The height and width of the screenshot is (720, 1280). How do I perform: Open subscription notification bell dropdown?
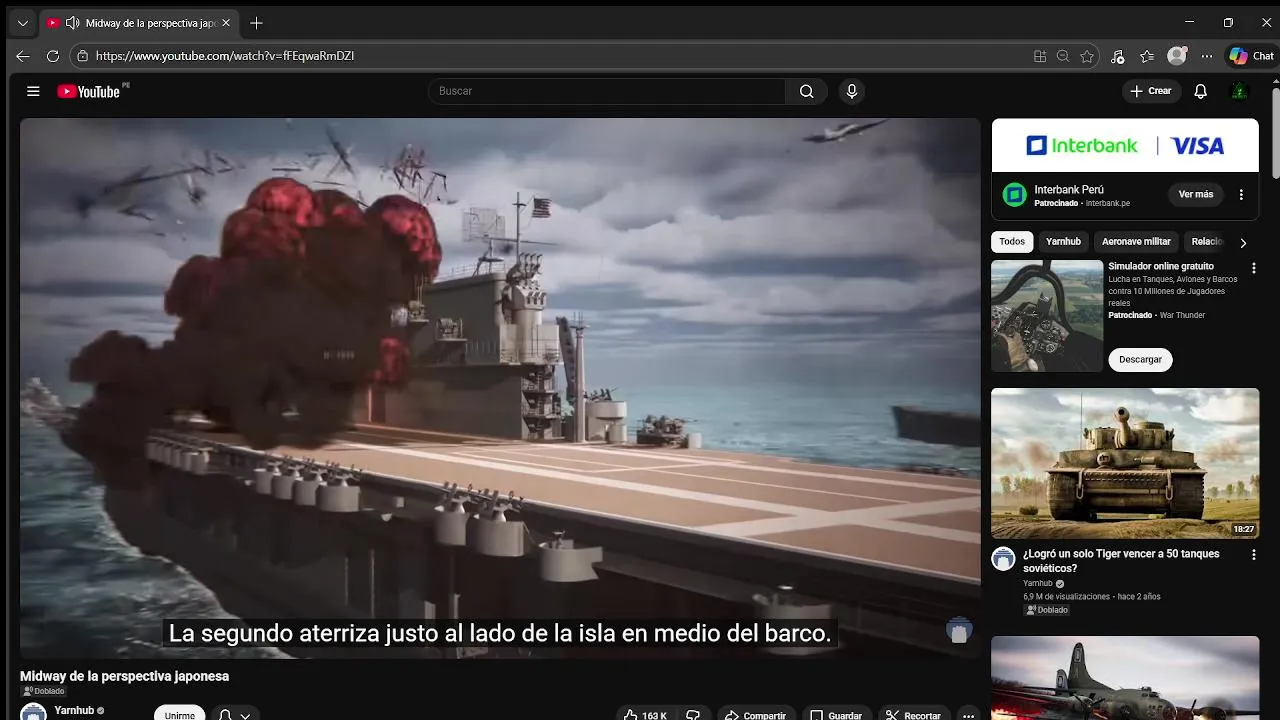click(235, 715)
